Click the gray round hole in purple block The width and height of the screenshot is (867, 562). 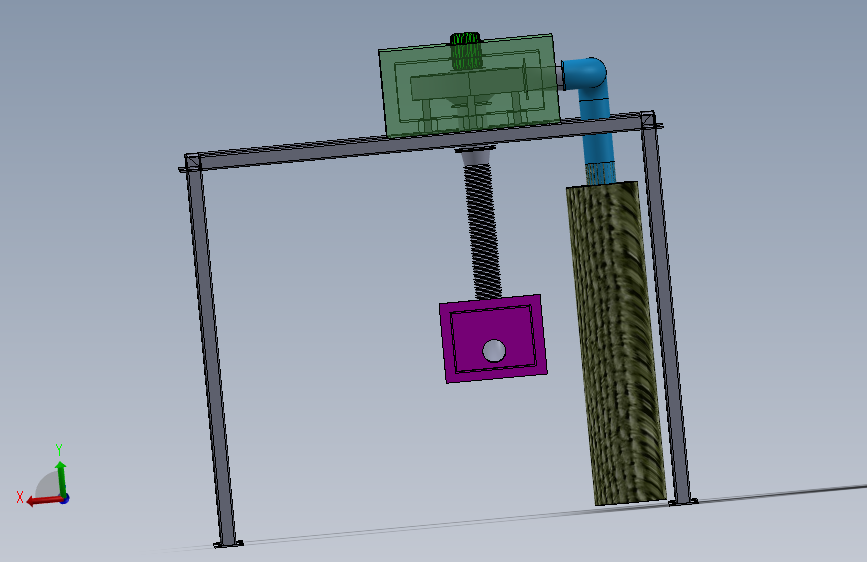[494, 351]
